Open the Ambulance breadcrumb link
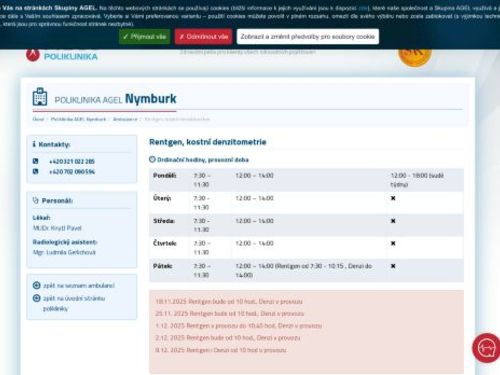500x375 pixels. click(125, 119)
